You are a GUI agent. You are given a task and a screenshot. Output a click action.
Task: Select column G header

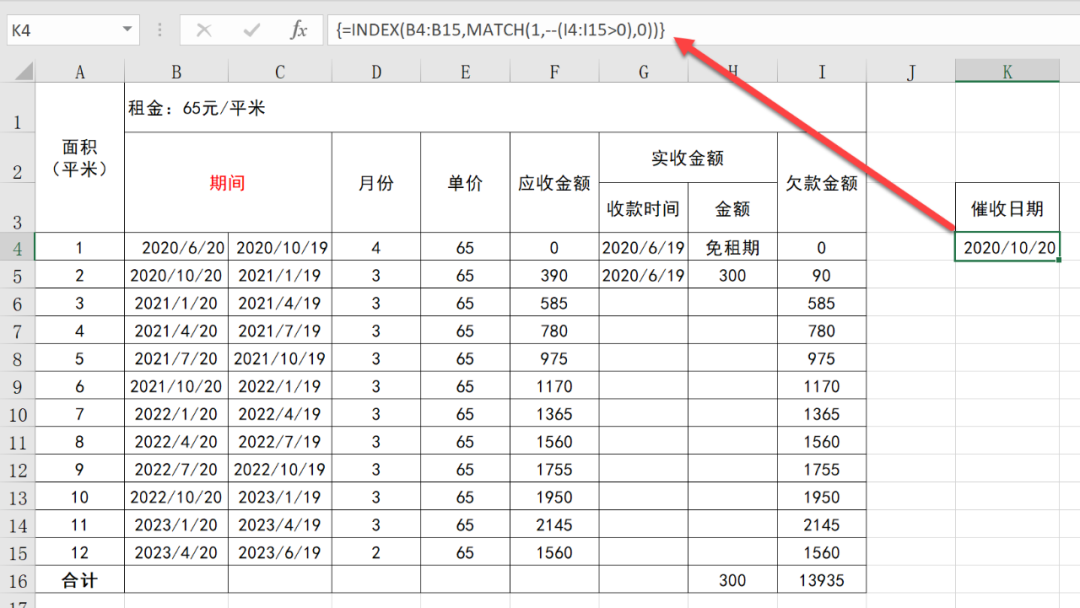[643, 72]
